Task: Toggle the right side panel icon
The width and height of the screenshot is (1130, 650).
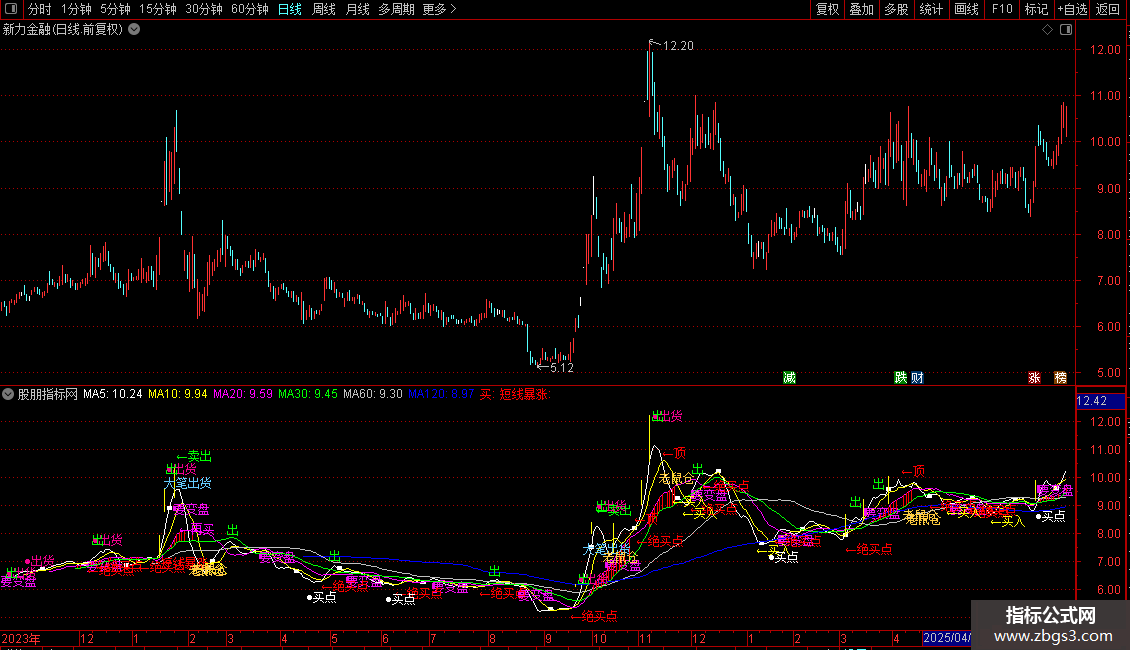Action: [1066, 30]
